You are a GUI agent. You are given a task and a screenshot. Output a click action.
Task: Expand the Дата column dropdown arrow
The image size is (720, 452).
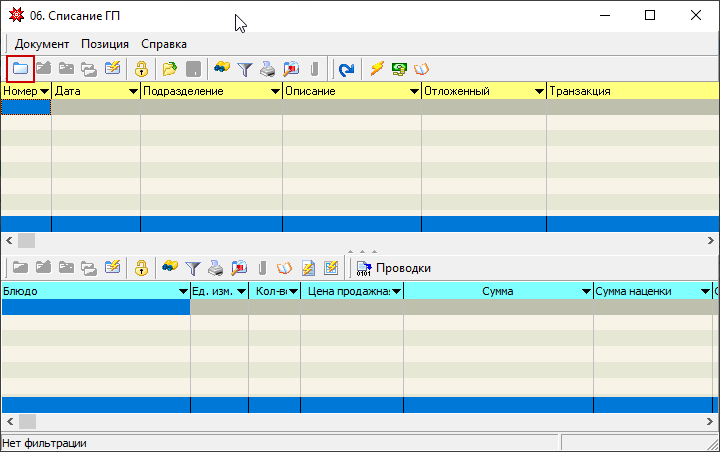pyautogui.click(x=133, y=91)
